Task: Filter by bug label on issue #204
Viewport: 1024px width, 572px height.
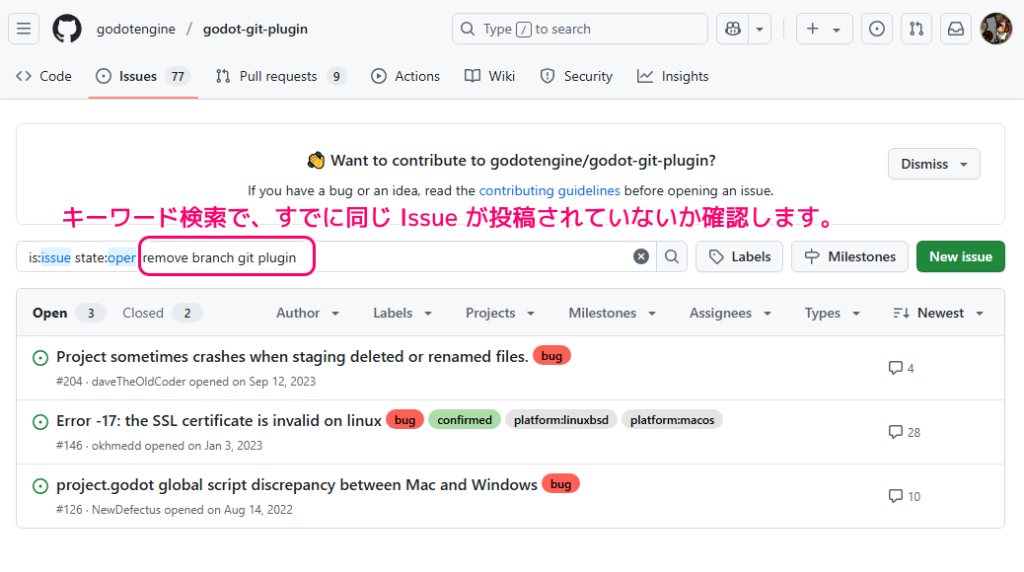Action: [552, 356]
